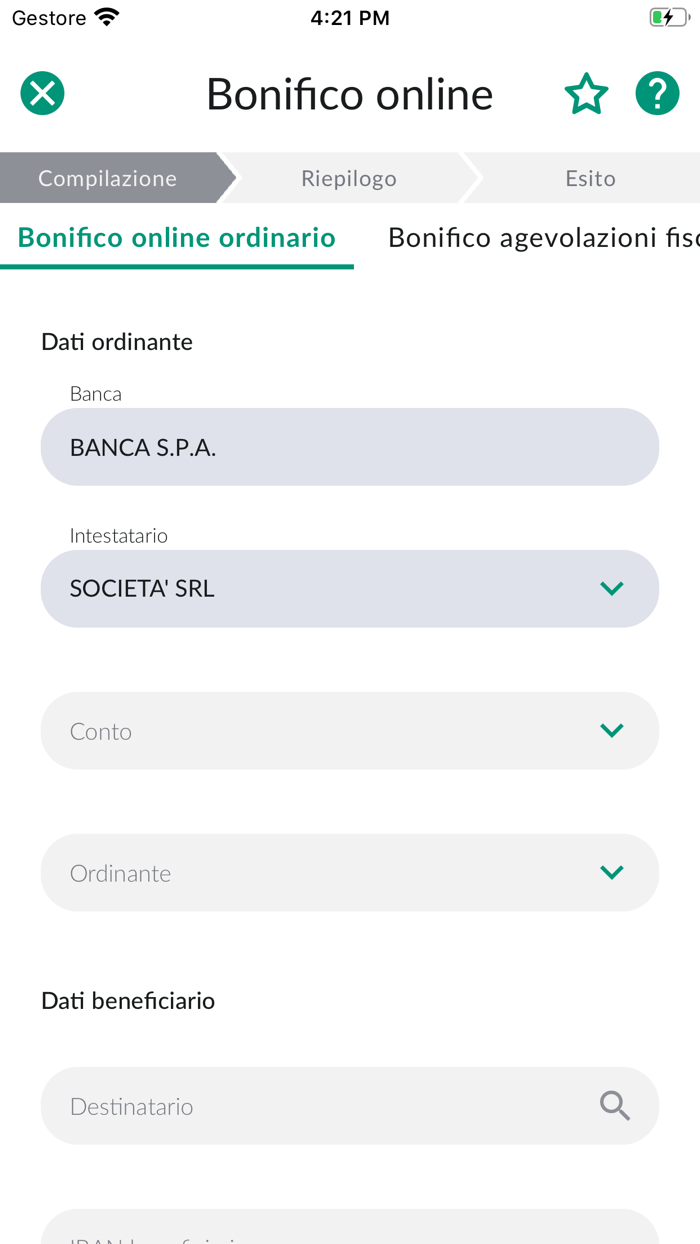
Task: Go to the Esito step
Action: [591, 177]
